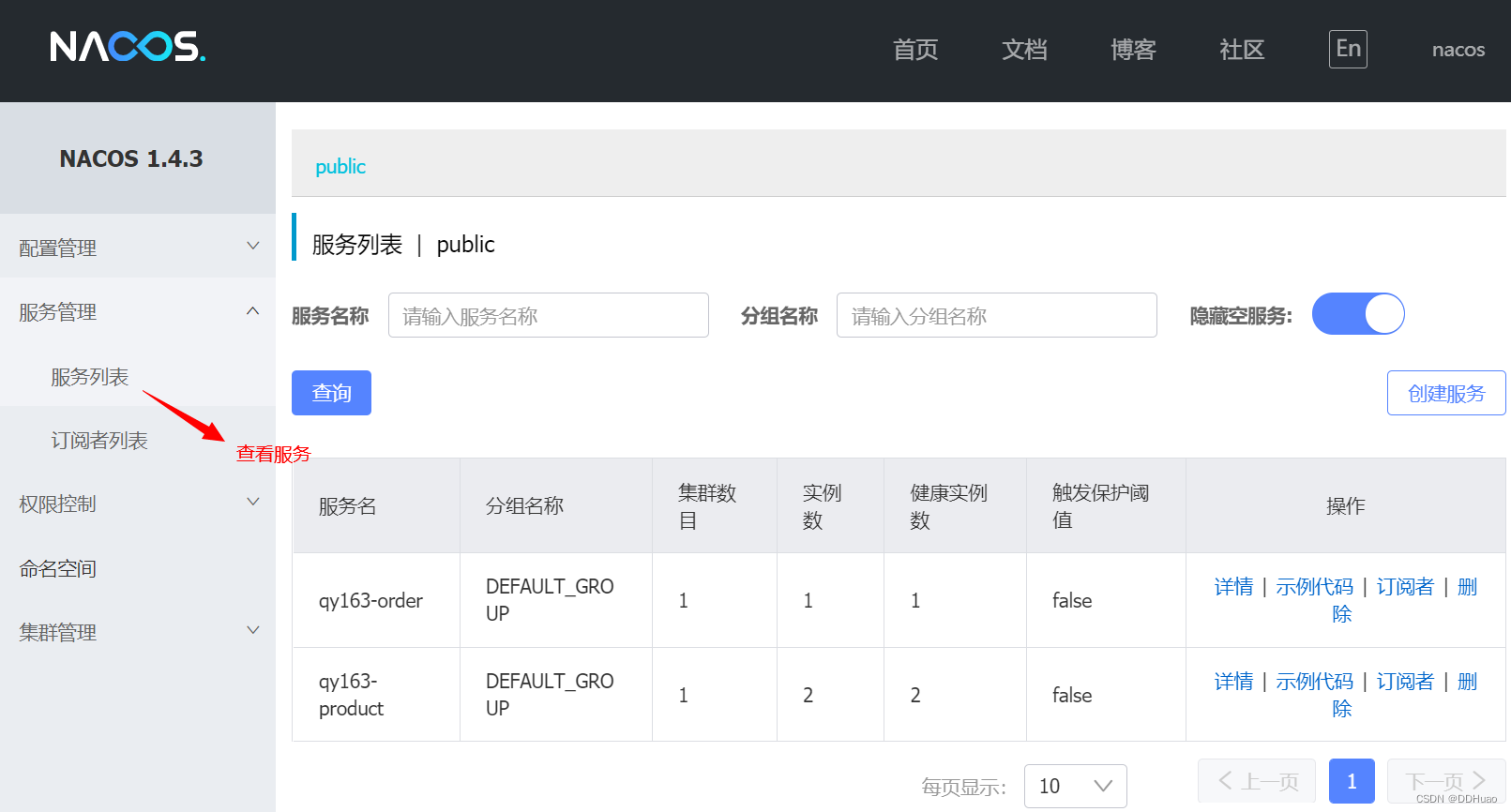The image size is (1511, 812).
Task: Click the 下一页 pagination button
Action: [x=1446, y=781]
